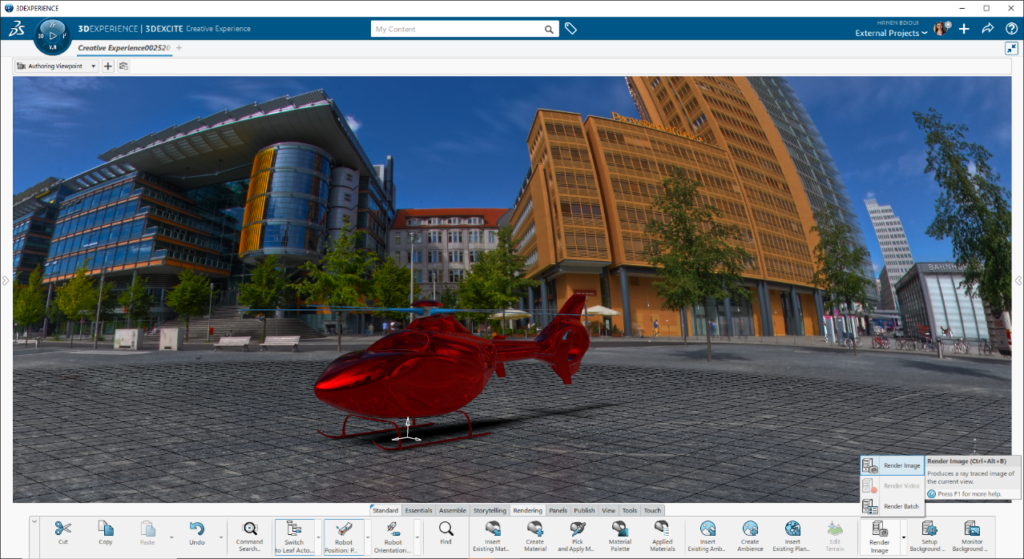This screenshot has height=559, width=1024.
Task: Click the tag icon beside search
Action: coord(570,29)
